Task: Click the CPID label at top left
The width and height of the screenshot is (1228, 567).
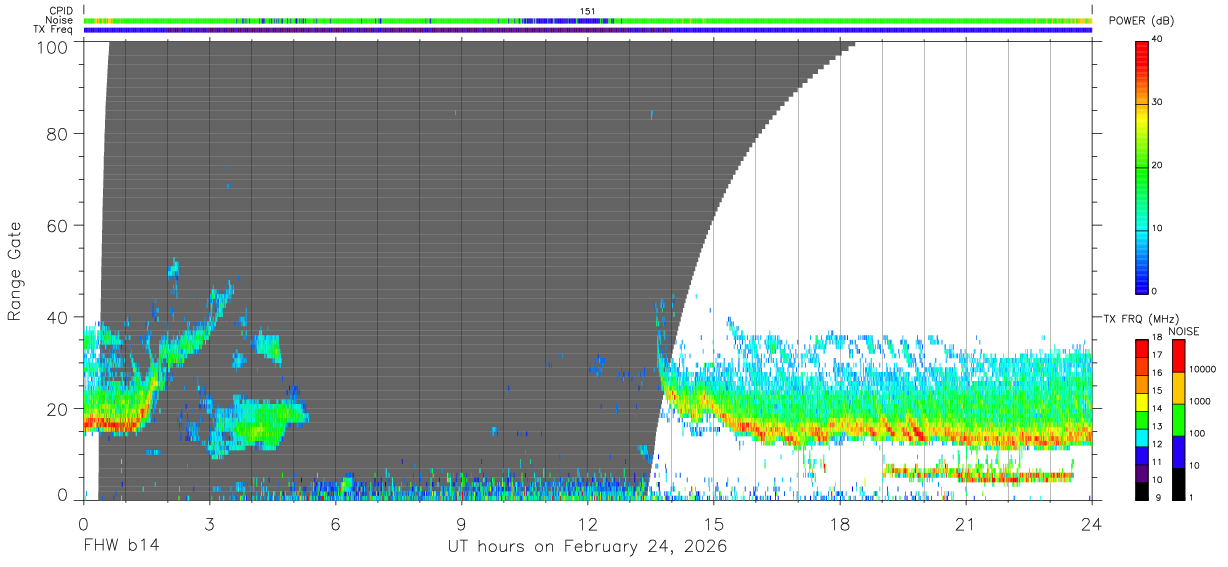Action: click(x=59, y=11)
